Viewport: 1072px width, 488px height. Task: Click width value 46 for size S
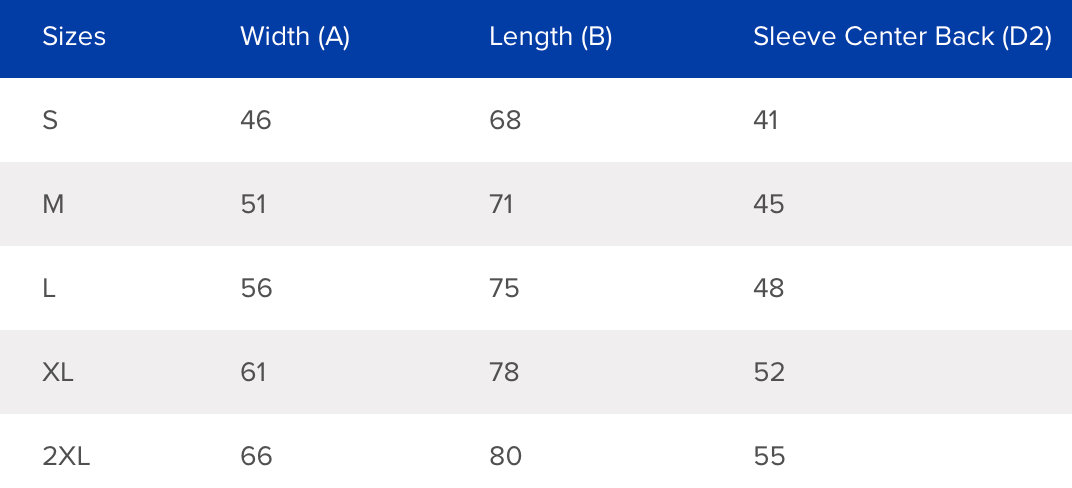tap(256, 121)
